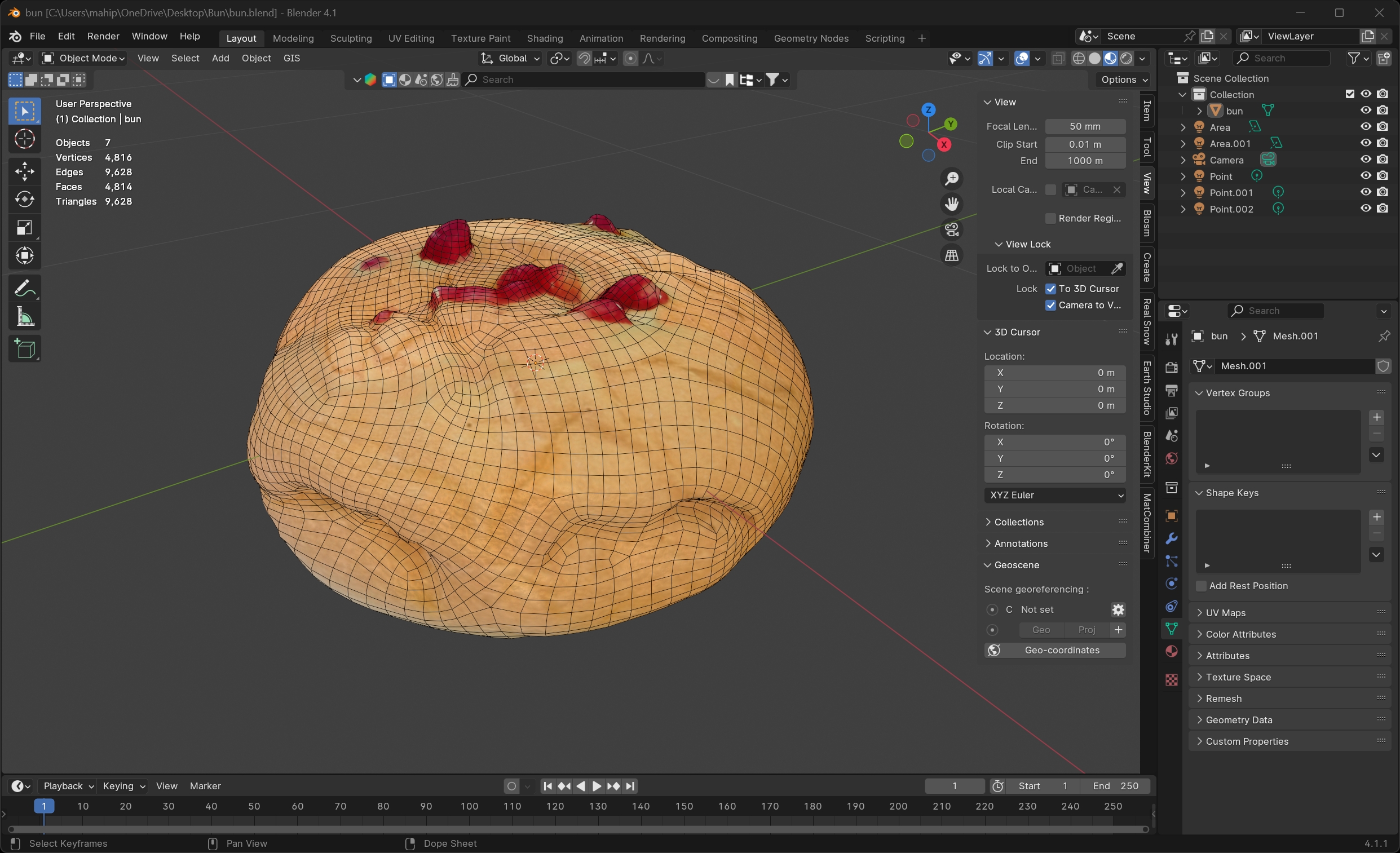Click the Toggle Camera View icon
The height and width of the screenshot is (853, 1400).
point(952,229)
